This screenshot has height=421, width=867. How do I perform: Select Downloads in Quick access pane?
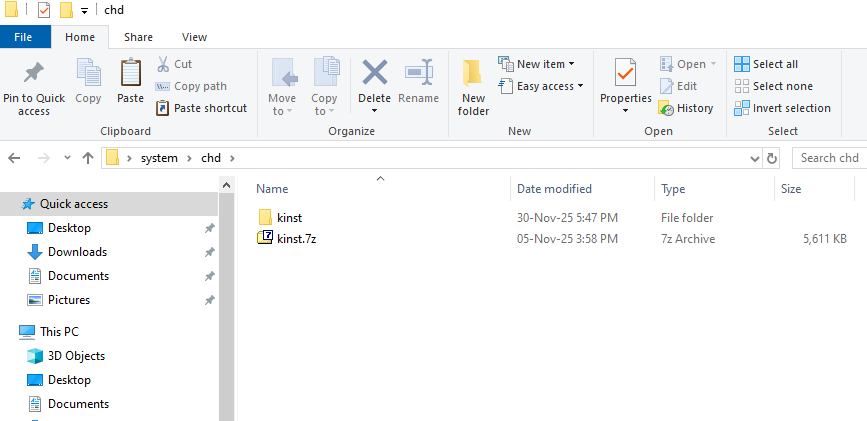(77, 252)
